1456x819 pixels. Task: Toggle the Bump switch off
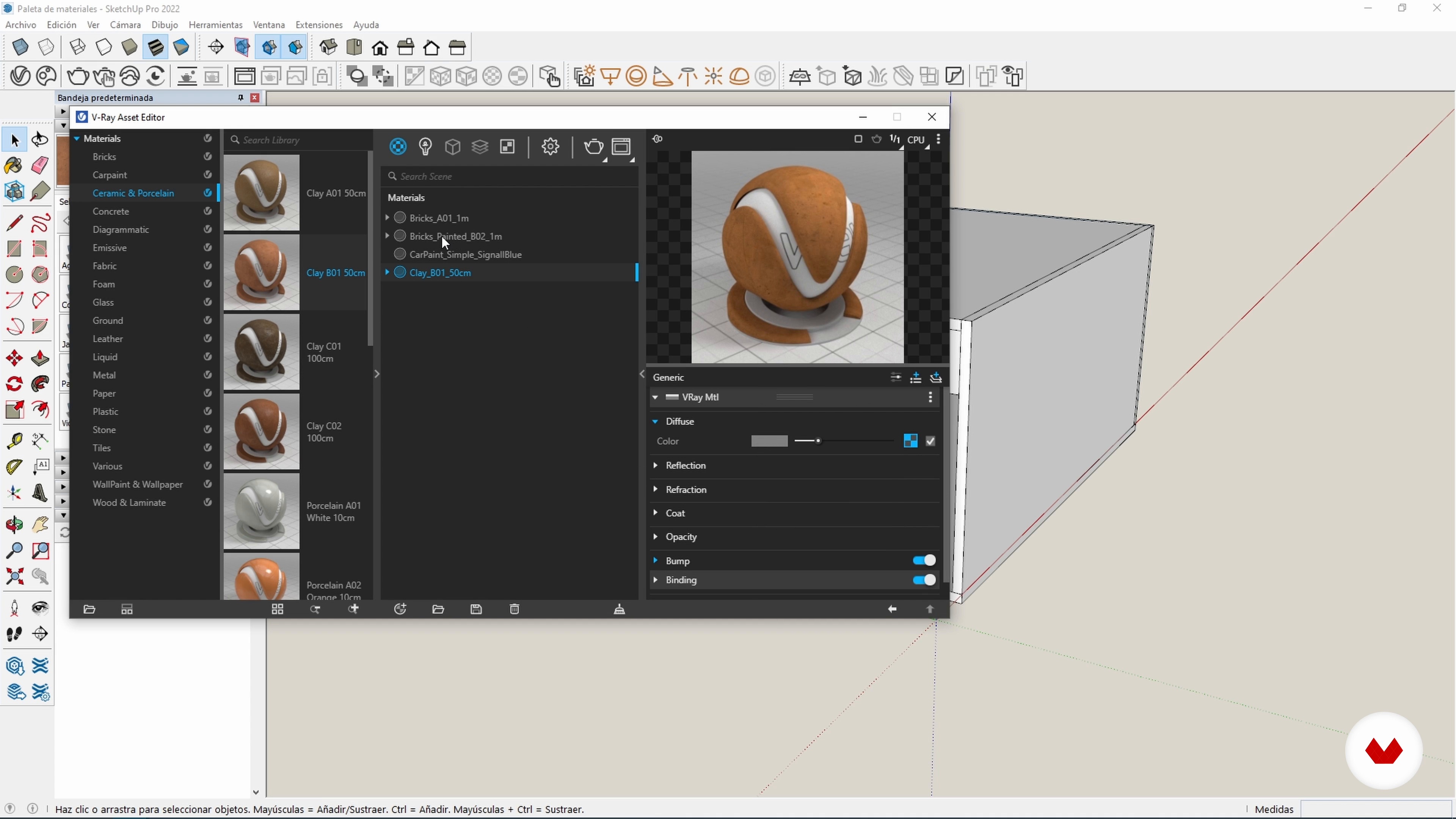tap(924, 561)
